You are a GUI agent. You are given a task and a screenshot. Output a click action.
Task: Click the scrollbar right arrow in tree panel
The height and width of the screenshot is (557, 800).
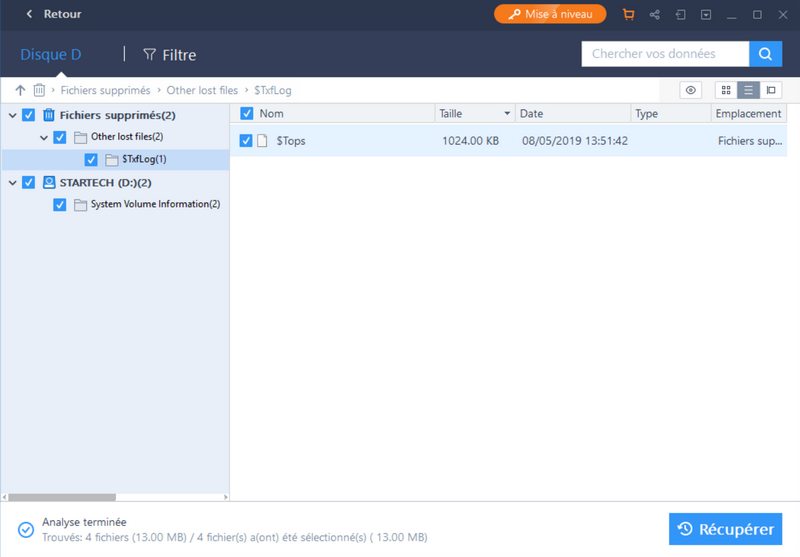click(x=226, y=497)
